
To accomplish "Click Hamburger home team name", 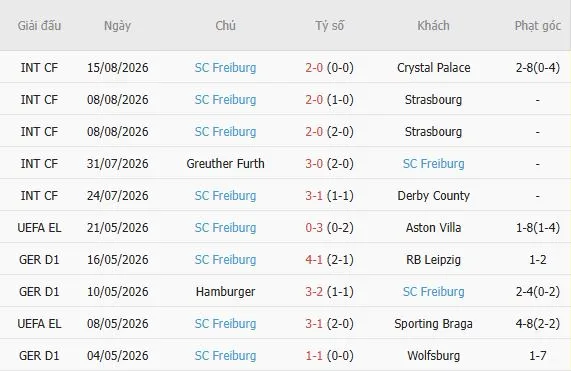I will (x=225, y=292).
